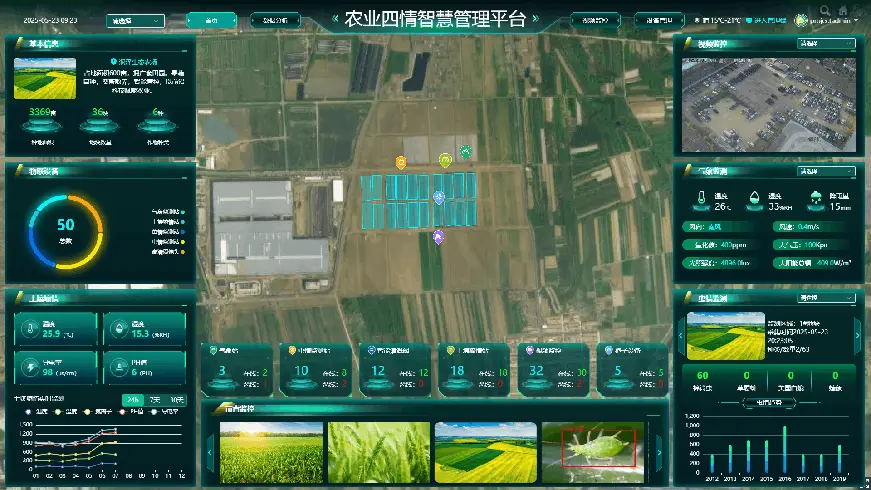
Task: Click the rain cloud icon above 15mm
Action: click(x=815, y=198)
